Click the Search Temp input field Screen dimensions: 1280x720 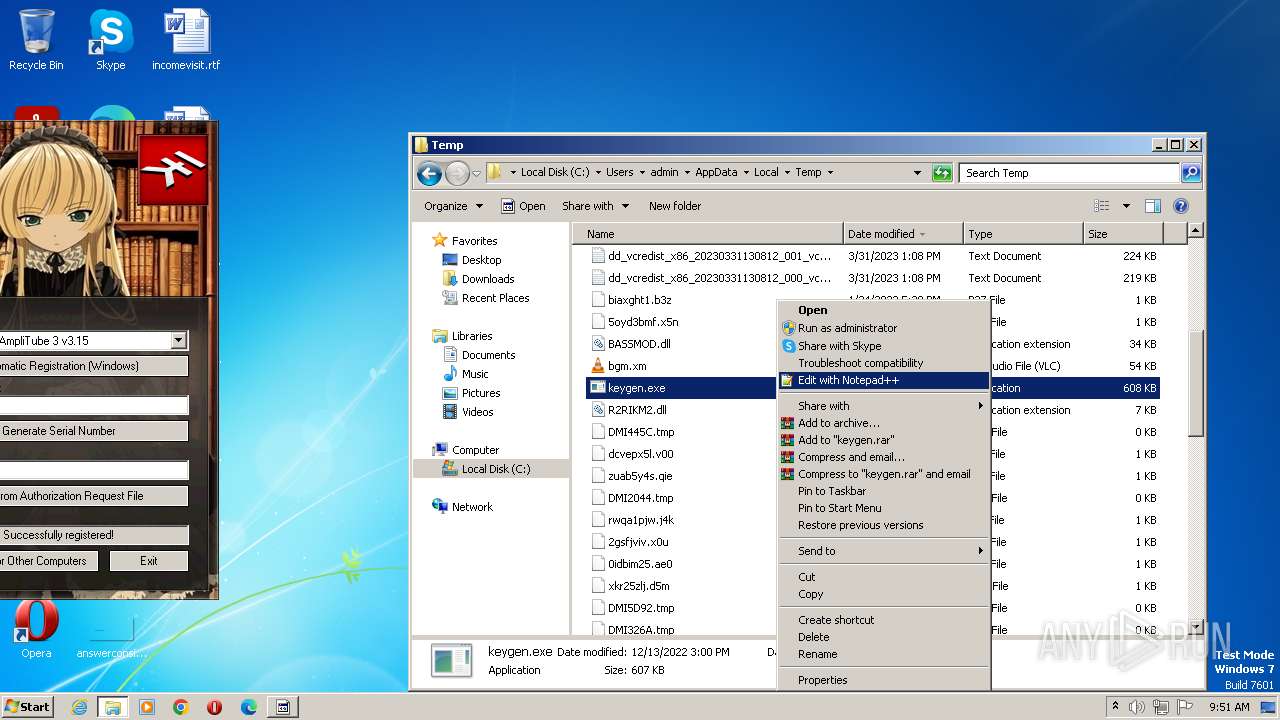point(1069,173)
